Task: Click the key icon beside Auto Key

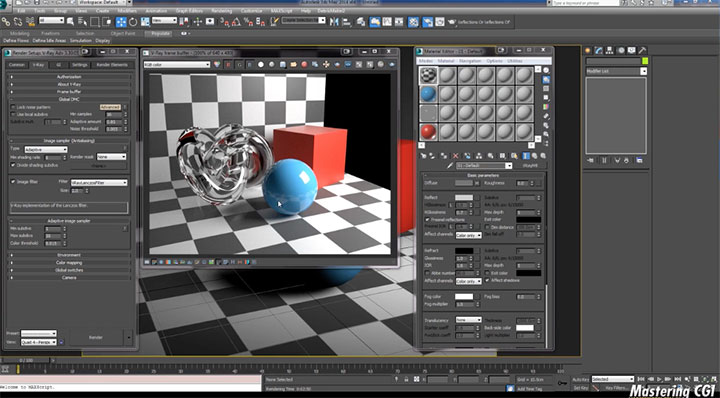Action: coord(562,382)
